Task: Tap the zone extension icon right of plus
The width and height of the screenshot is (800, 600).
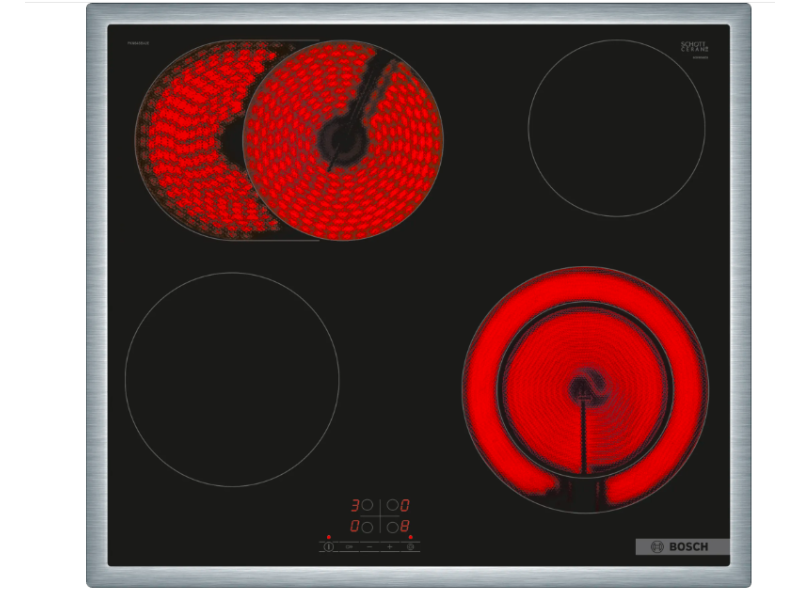Action: 410,547
